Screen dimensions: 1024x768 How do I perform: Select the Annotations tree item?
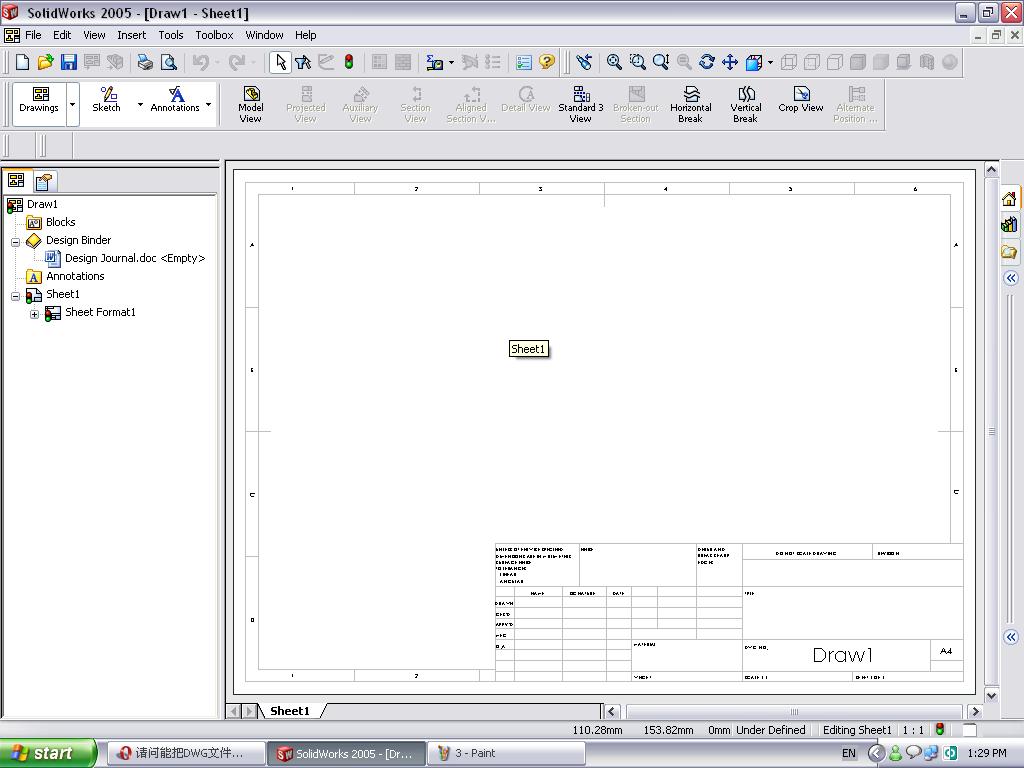pos(75,276)
